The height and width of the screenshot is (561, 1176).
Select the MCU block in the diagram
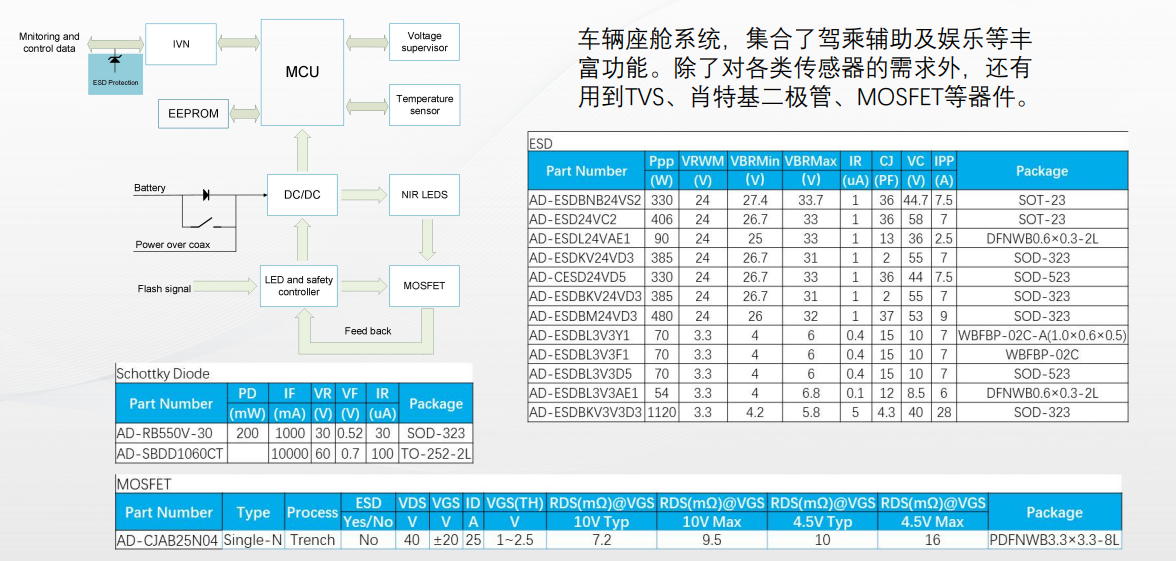click(302, 72)
